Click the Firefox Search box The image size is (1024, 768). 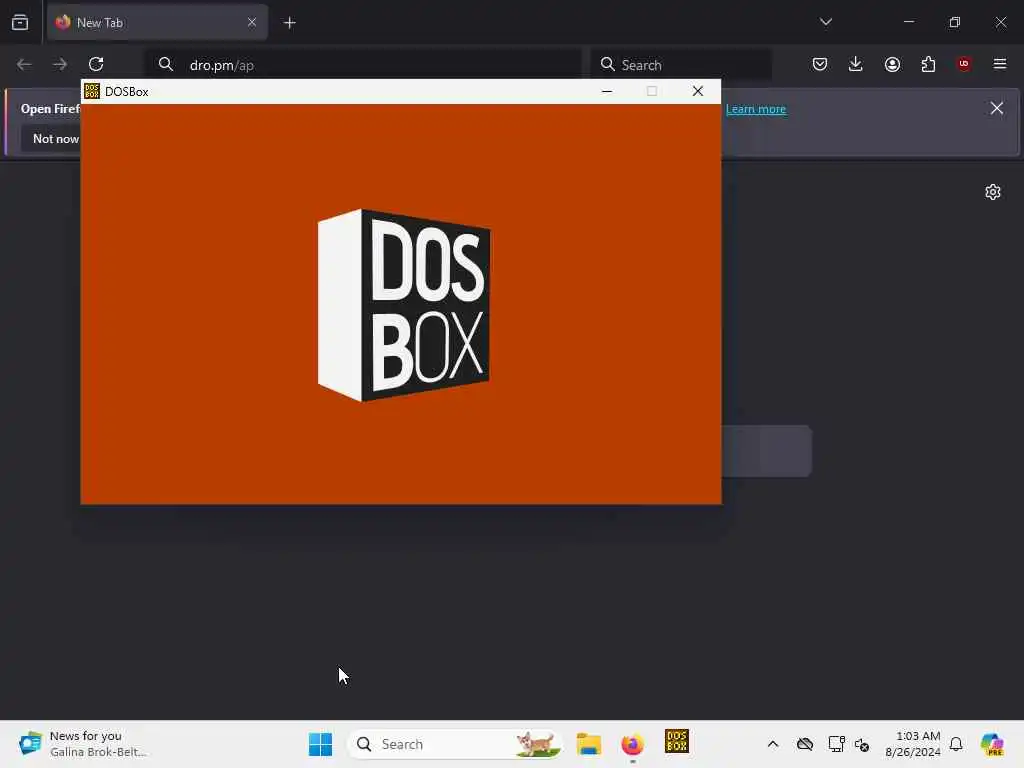[x=680, y=65]
